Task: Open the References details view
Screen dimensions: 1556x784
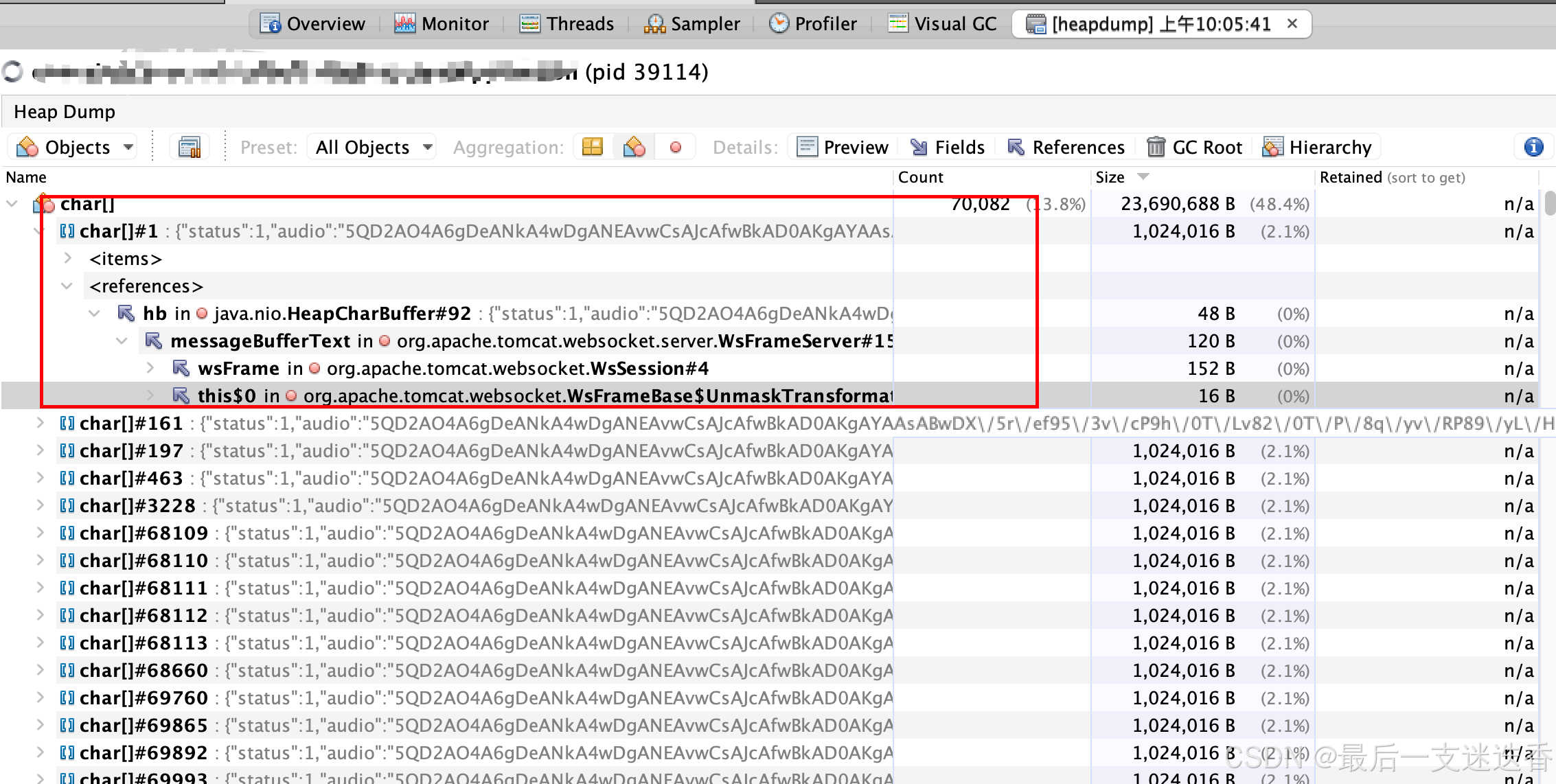Action: point(1066,147)
